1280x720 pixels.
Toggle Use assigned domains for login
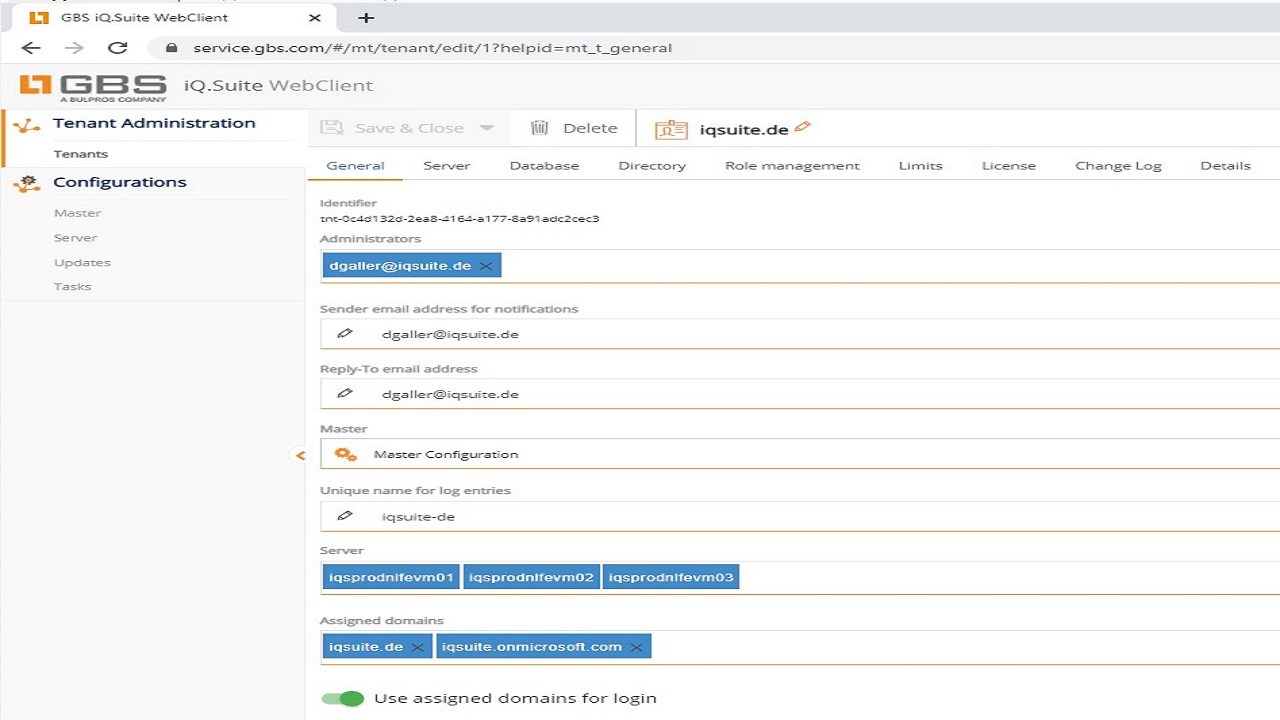tap(342, 698)
